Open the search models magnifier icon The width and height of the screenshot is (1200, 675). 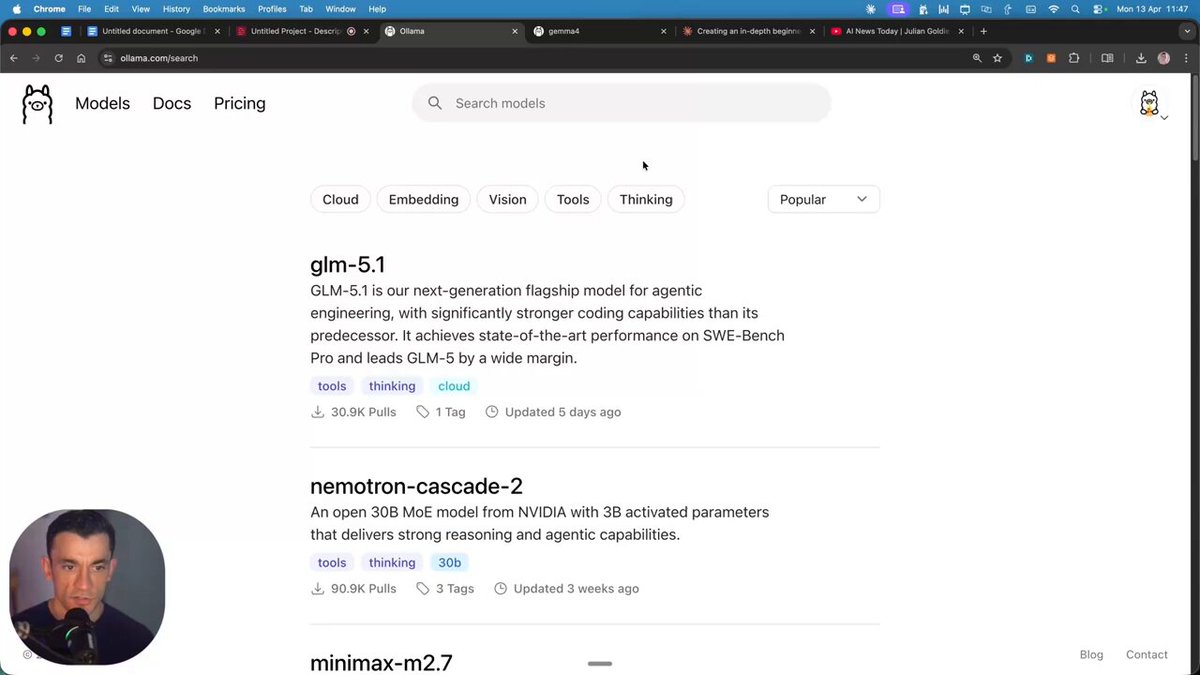coord(435,103)
